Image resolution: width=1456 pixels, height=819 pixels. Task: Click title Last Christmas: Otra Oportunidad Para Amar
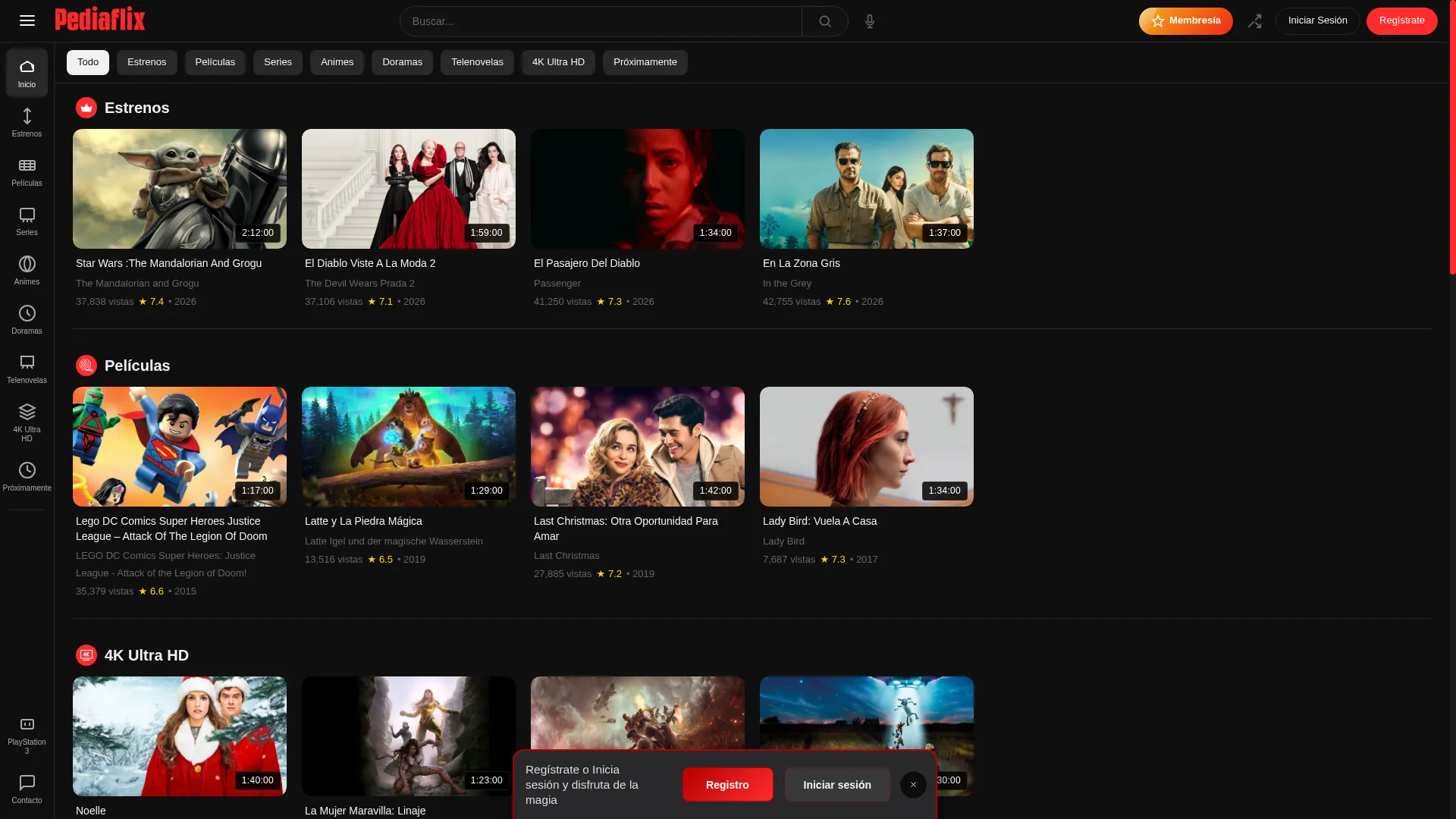click(626, 529)
